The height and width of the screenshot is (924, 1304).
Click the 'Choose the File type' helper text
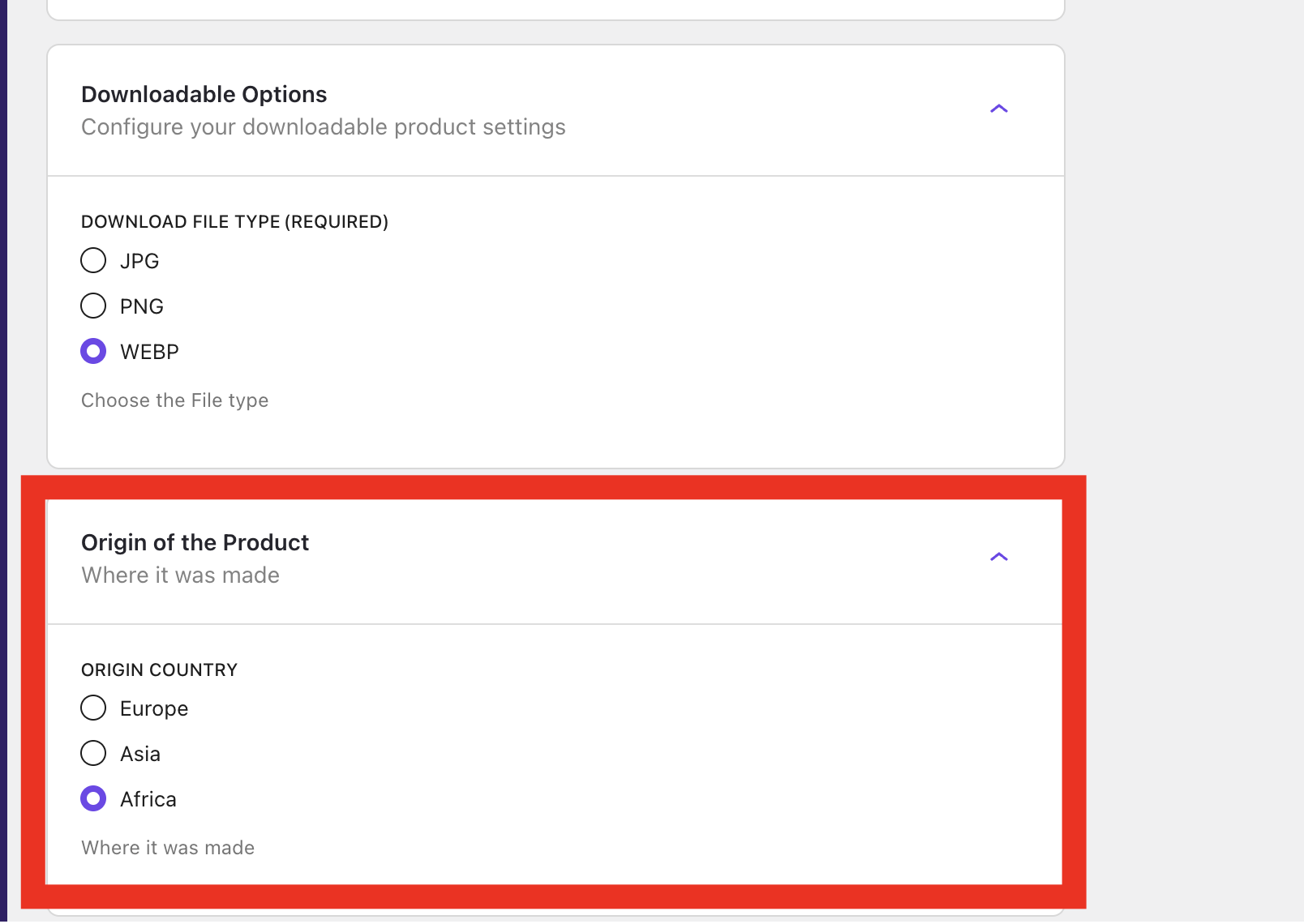(174, 400)
